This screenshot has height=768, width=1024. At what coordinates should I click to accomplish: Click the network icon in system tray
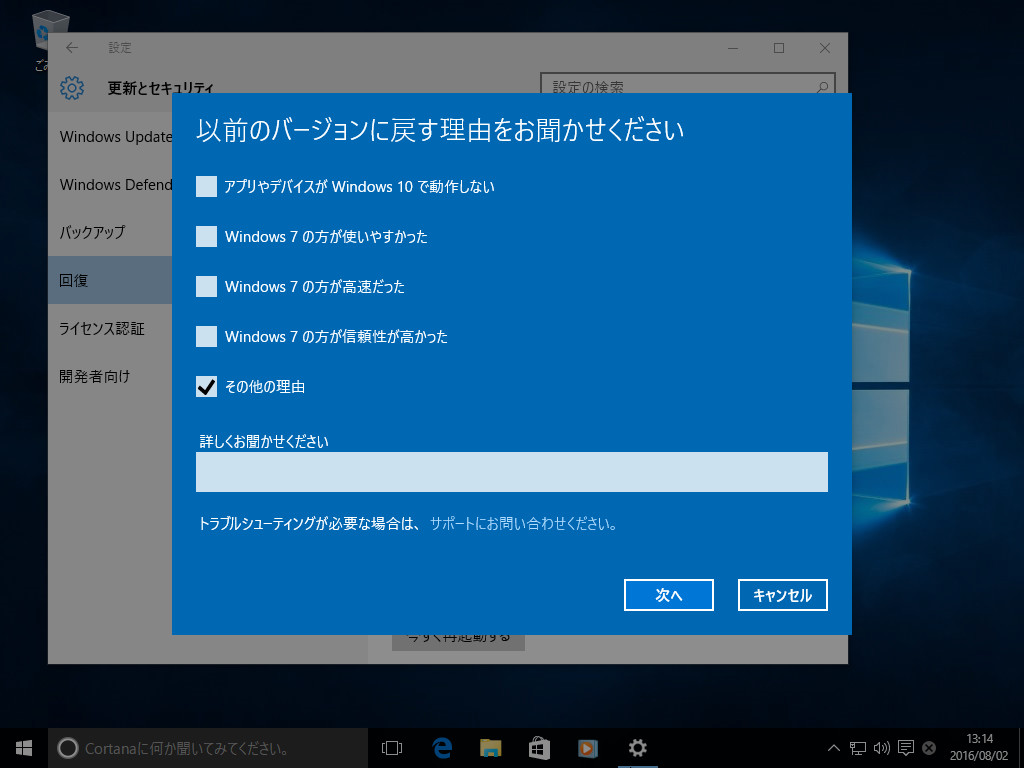click(857, 748)
